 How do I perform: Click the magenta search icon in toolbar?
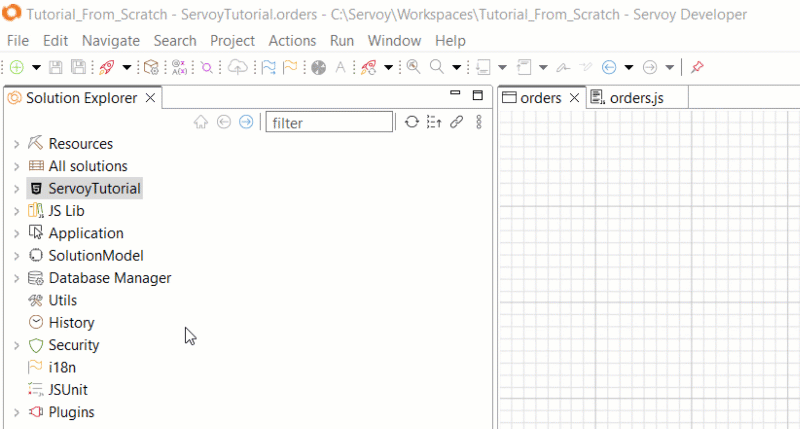(206, 67)
